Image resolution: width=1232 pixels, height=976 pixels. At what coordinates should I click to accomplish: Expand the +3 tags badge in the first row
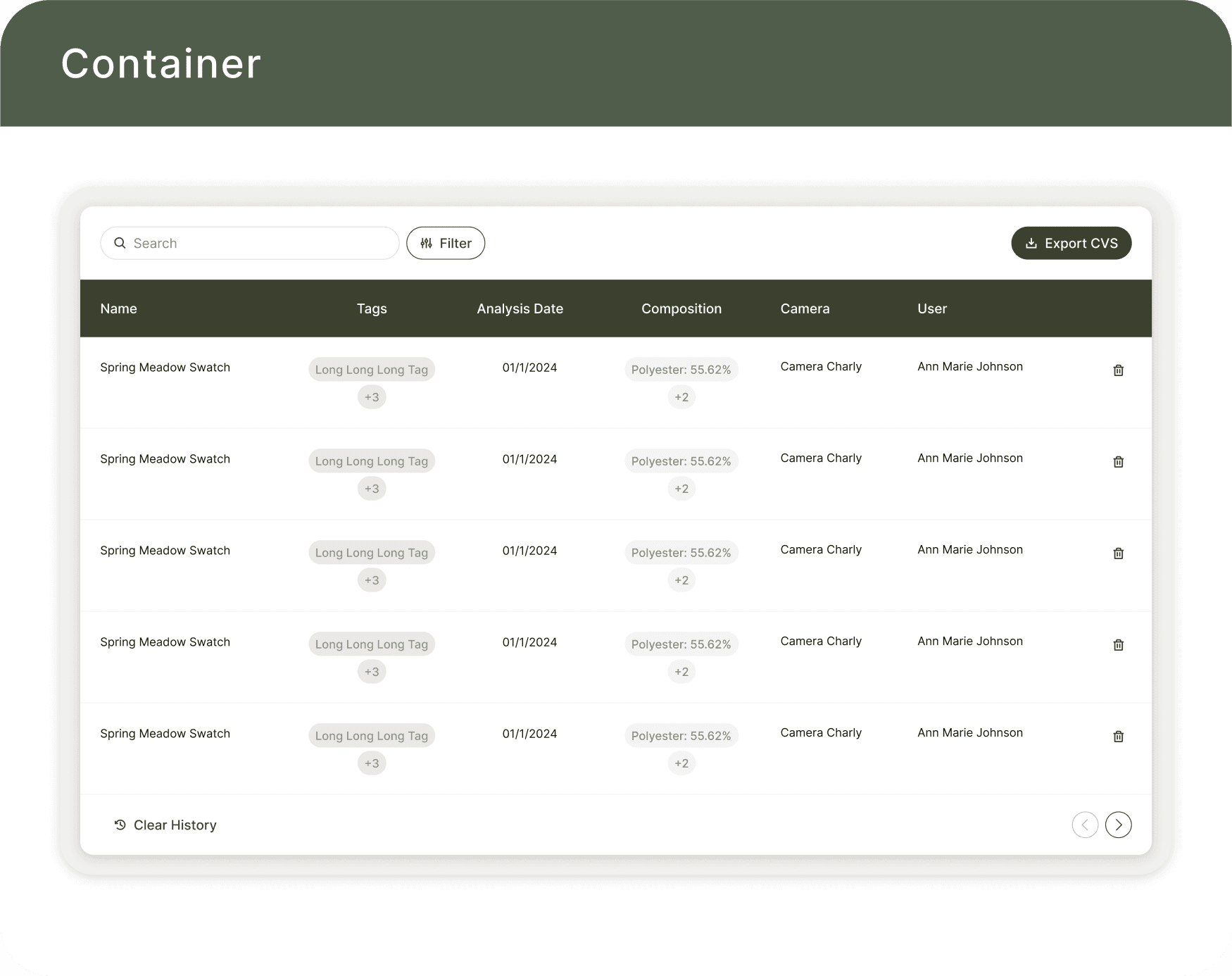tap(372, 397)
